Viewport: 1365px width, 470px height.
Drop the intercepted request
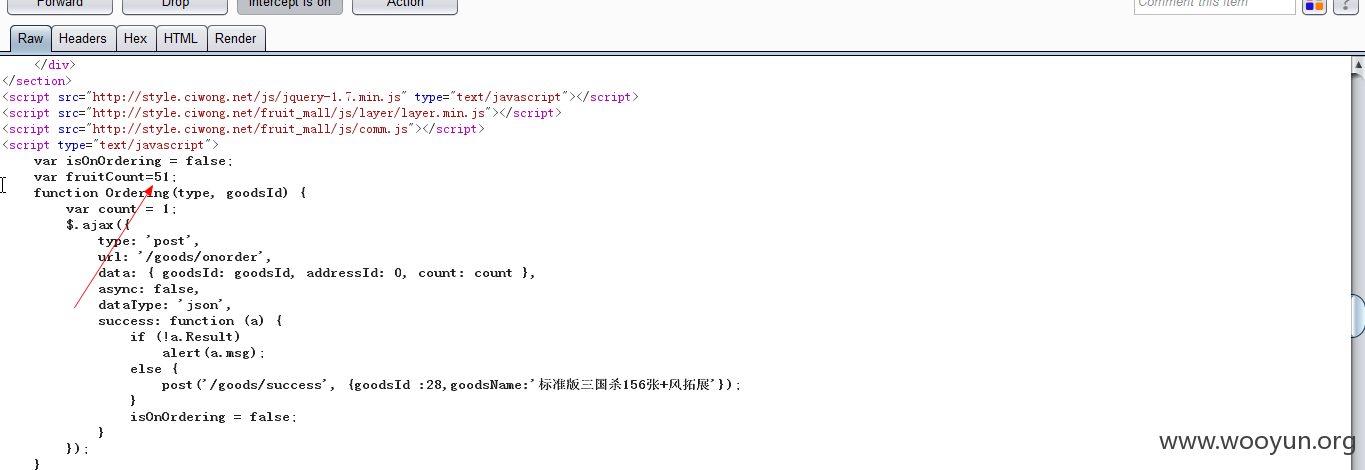tap(175, 5)
